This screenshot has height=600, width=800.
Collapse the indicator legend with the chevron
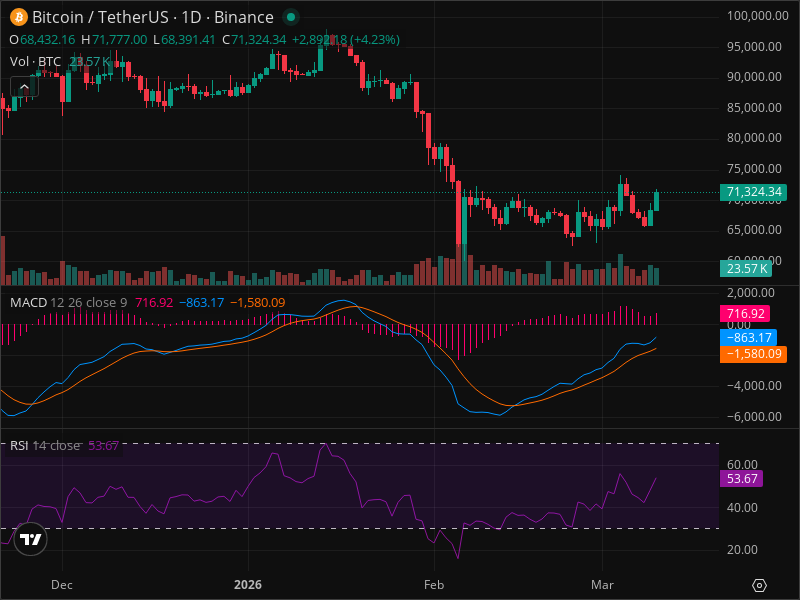pyautogui.click(x=24, y=87)
